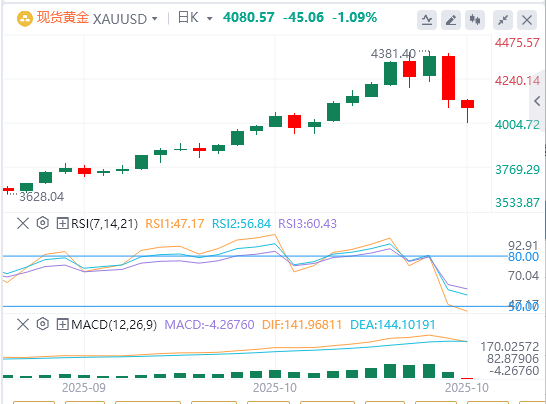Open RSI indicator settings gear
This screenshot has width=546, height=404.
click(42, 223)
